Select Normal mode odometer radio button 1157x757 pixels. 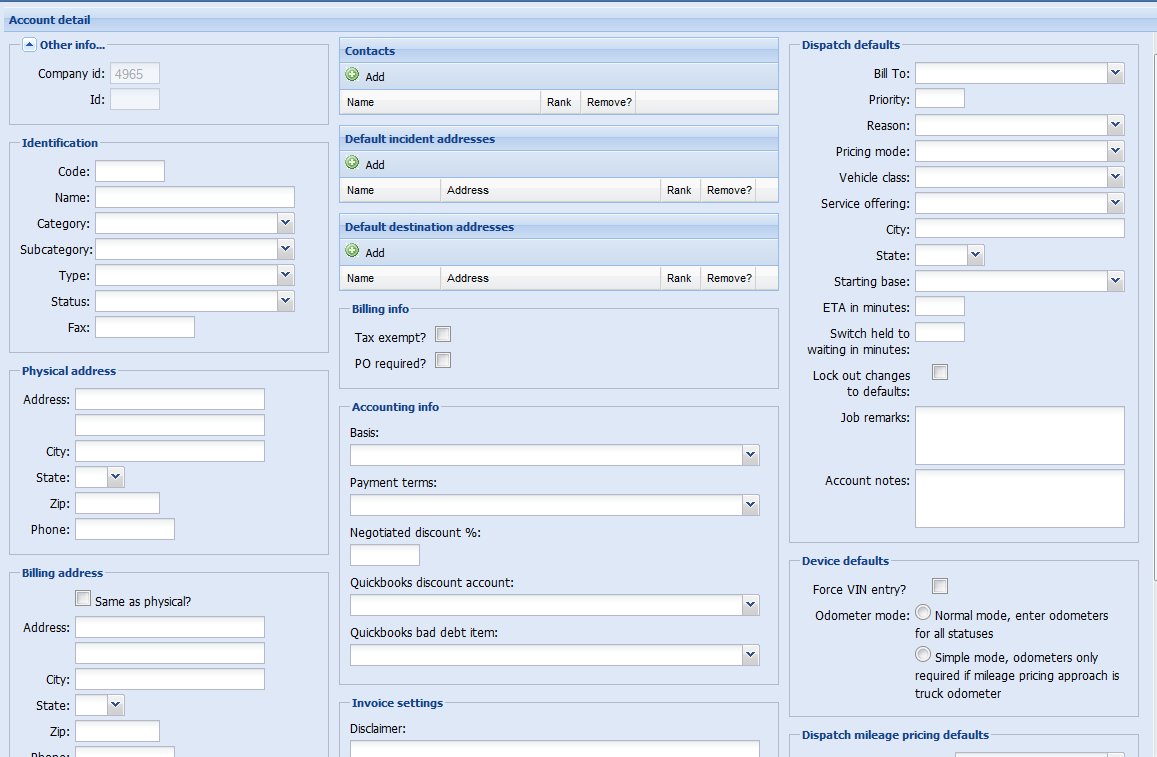923,613
